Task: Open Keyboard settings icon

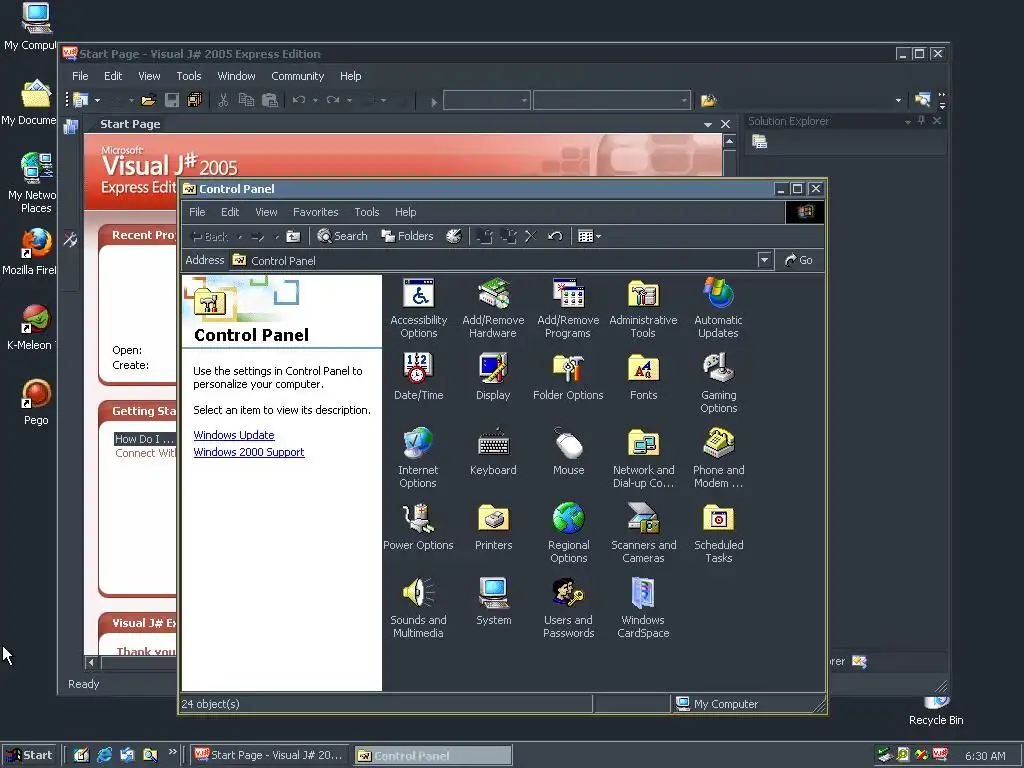Action: click(493, 451)
